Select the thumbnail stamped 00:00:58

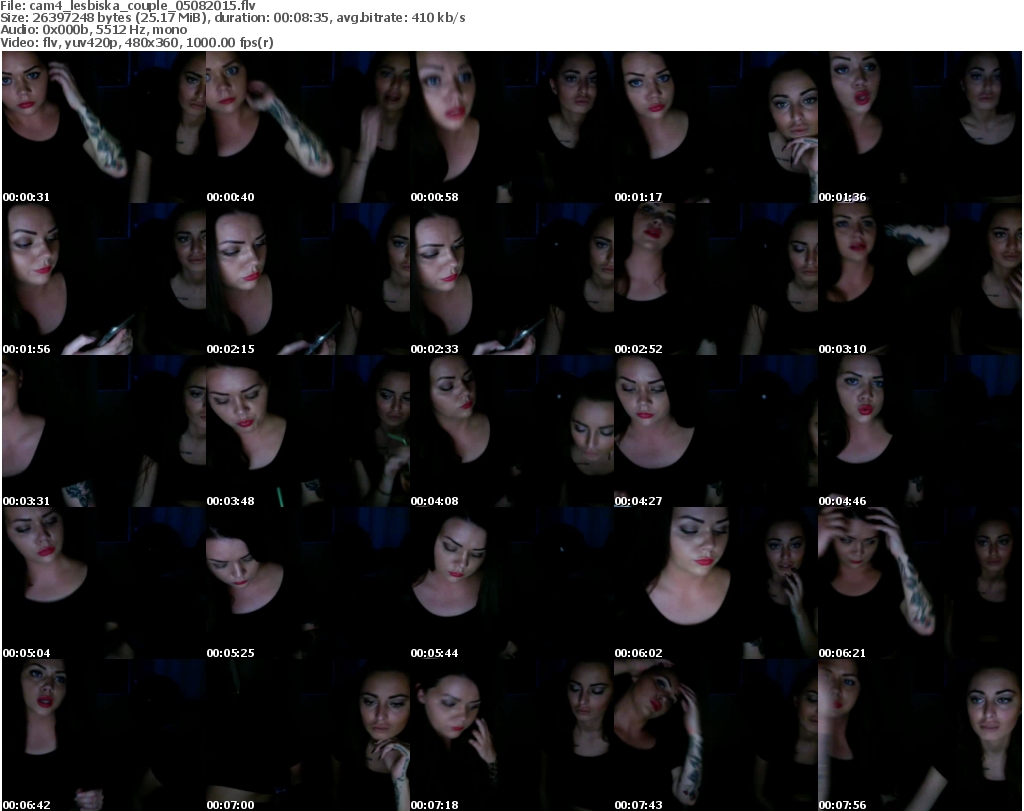(512, 127)
